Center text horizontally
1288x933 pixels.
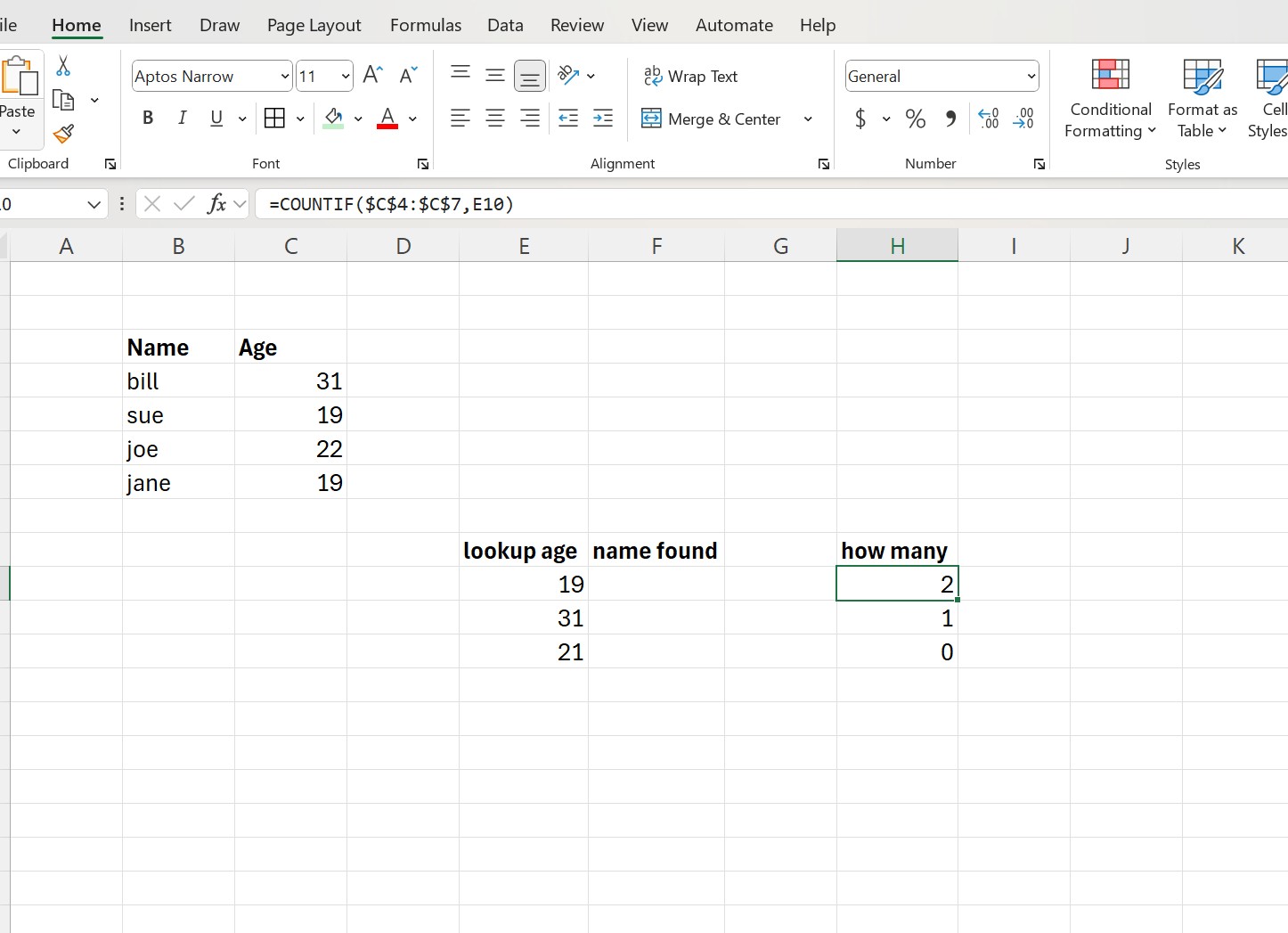pyautogui.click(x=495, y=118)
